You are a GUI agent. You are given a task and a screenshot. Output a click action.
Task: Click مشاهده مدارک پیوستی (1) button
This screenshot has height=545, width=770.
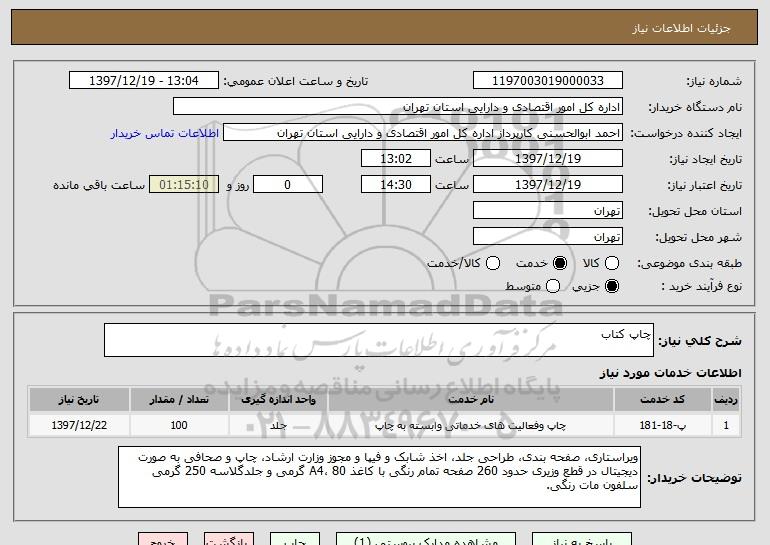[x=426, y=539]
